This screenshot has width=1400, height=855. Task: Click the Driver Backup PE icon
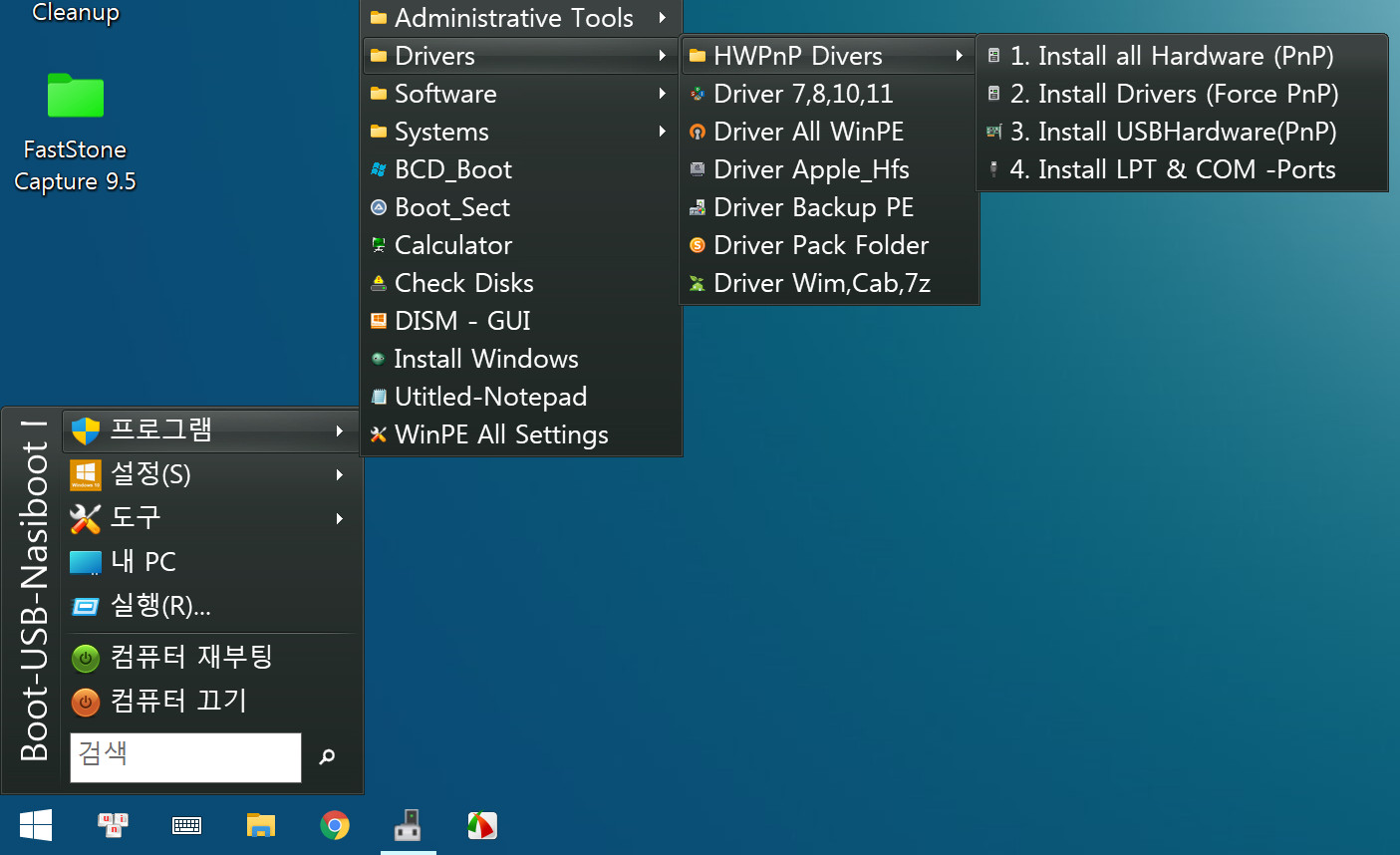698,207
